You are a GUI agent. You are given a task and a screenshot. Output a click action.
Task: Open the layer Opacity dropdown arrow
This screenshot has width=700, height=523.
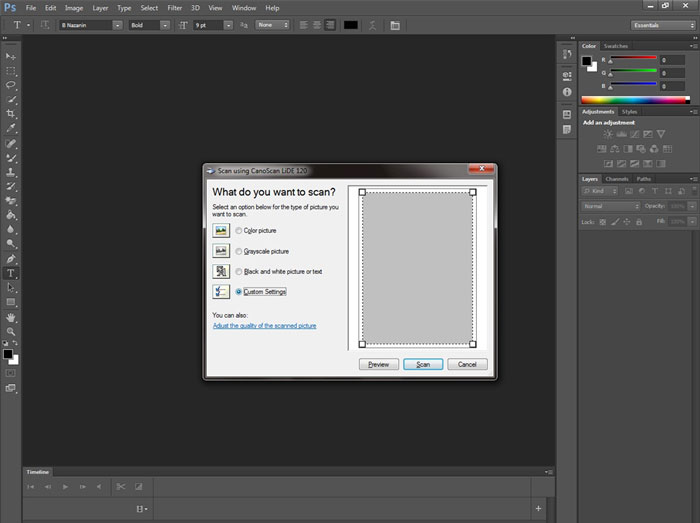pyautogui.click(x=692, y=206)
